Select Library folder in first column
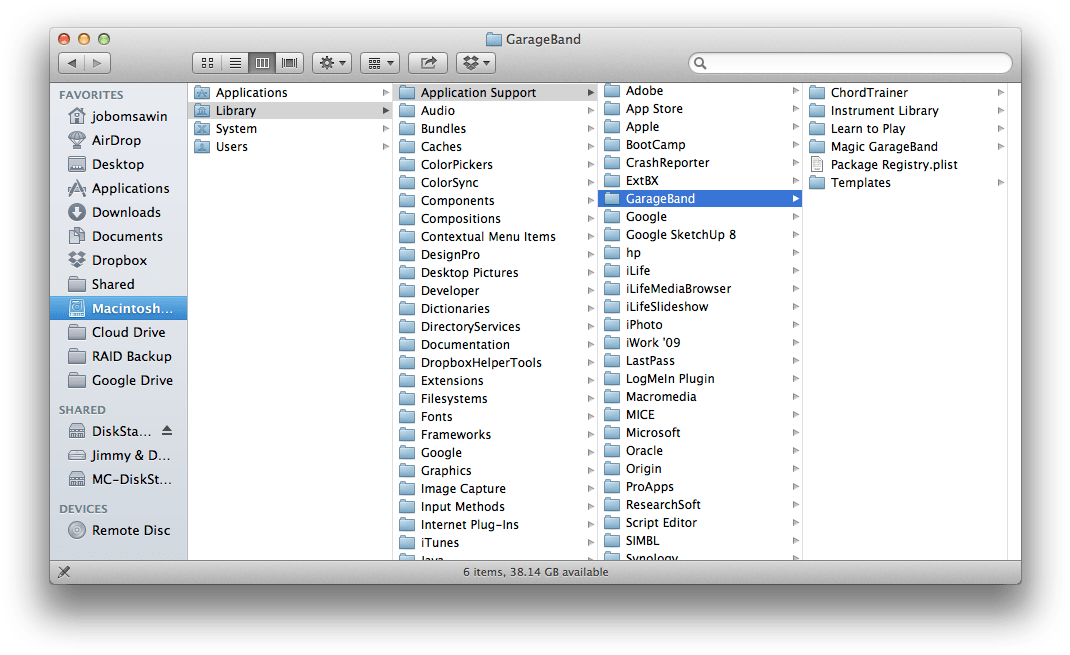1070x655 pixels. pos(290,111)
